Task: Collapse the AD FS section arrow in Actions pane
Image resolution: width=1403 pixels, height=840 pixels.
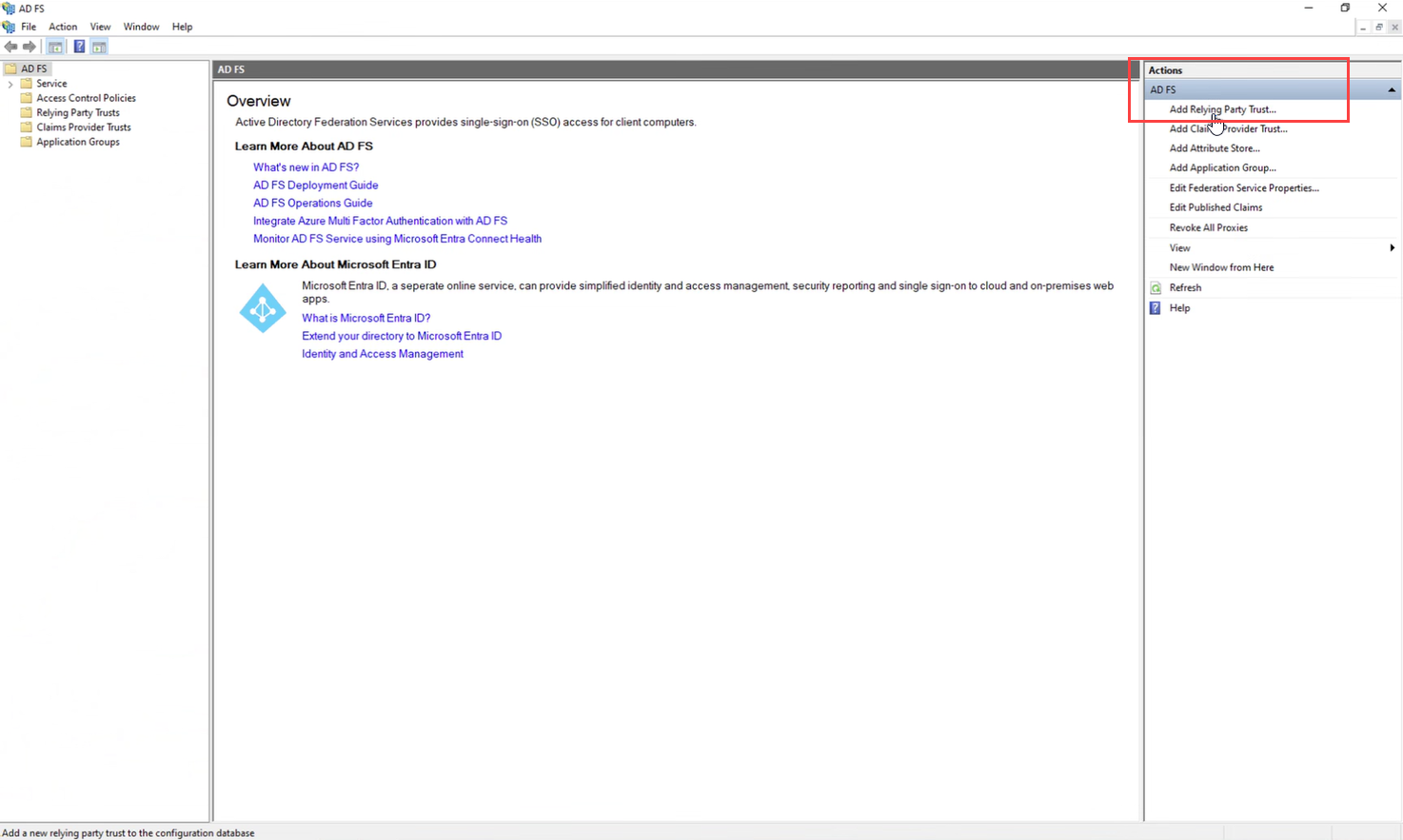Action: pyautogui.click(x=1392, y=89)
